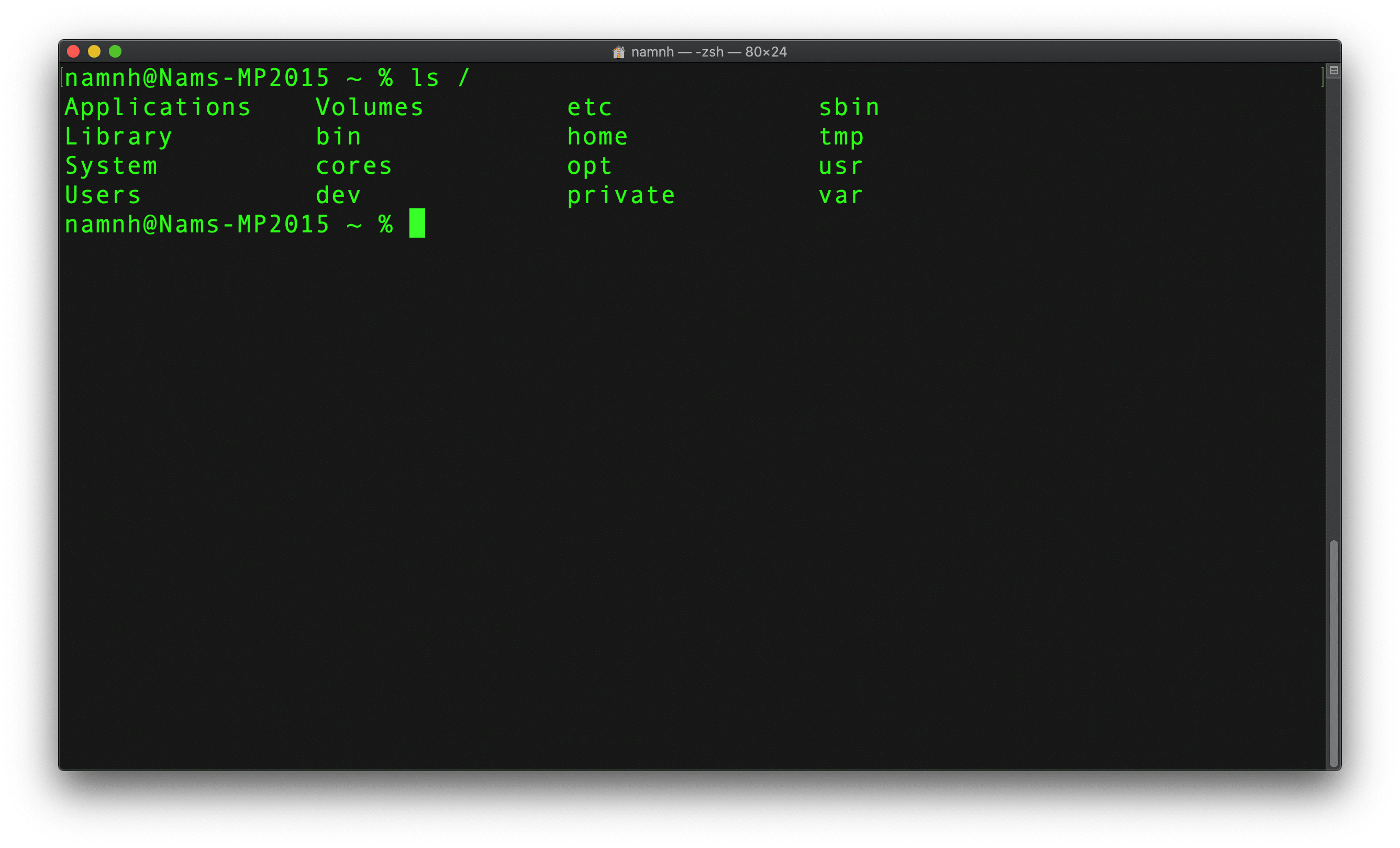Close the Terminal window with red button
Image resolution: width=1400 pixels, height=848 pixels.
click(73, 52)
